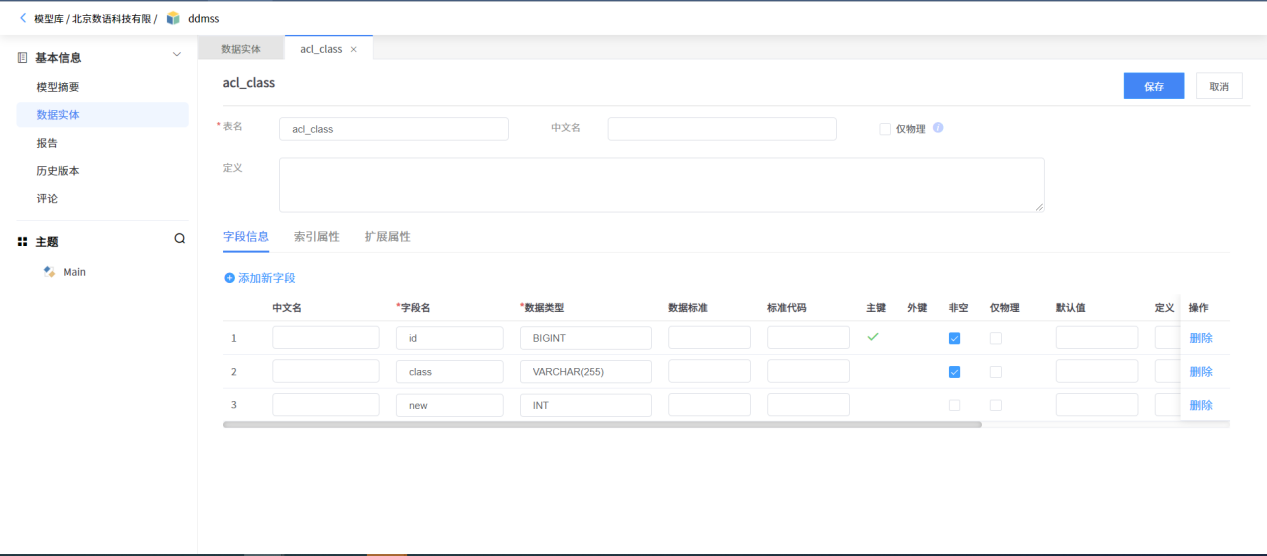Open the 扩展属性 tab
This screenshot has width=1267, height=556.
click(388, 237)
